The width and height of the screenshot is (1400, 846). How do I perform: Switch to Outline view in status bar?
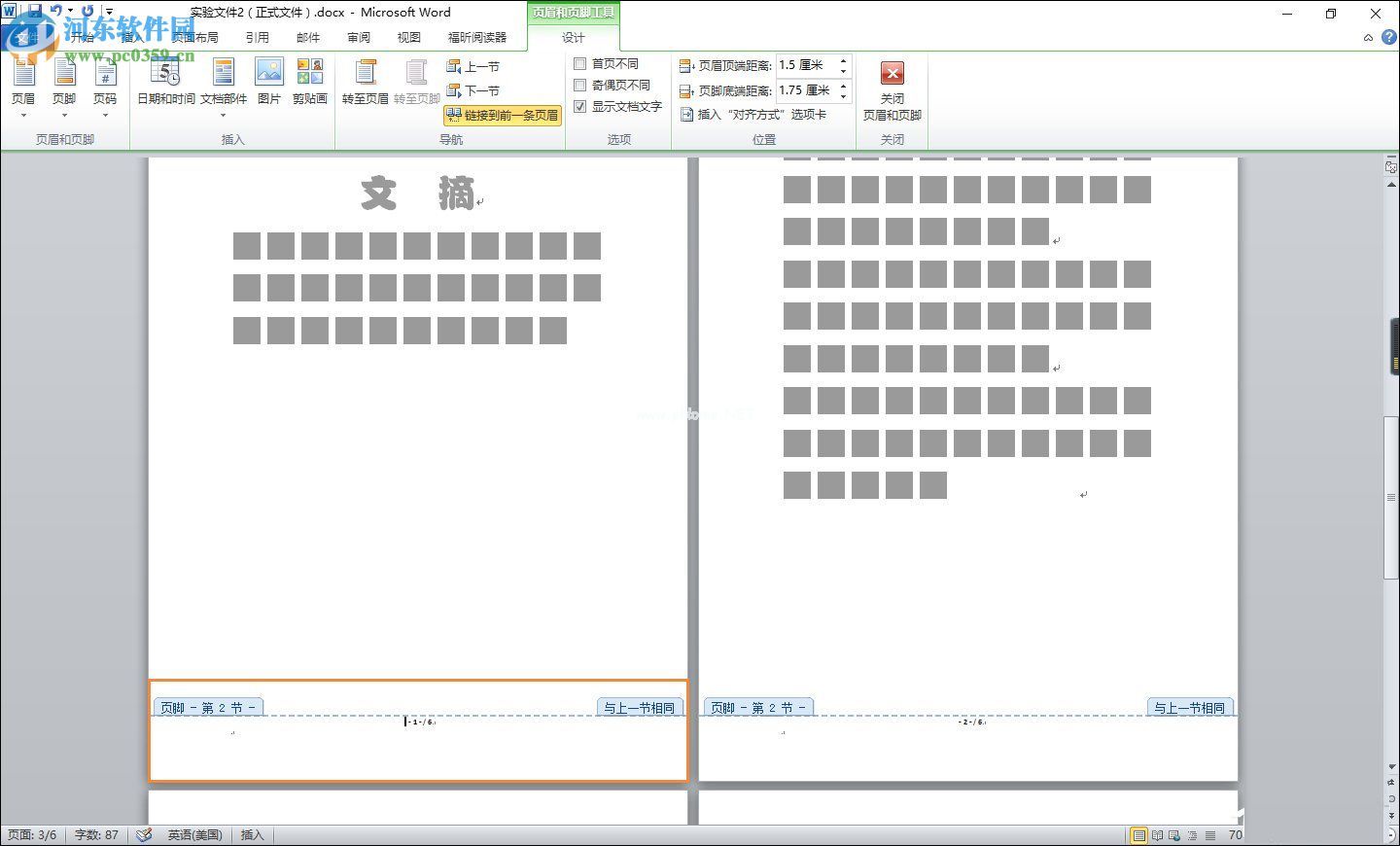(x=1192, y=835)
